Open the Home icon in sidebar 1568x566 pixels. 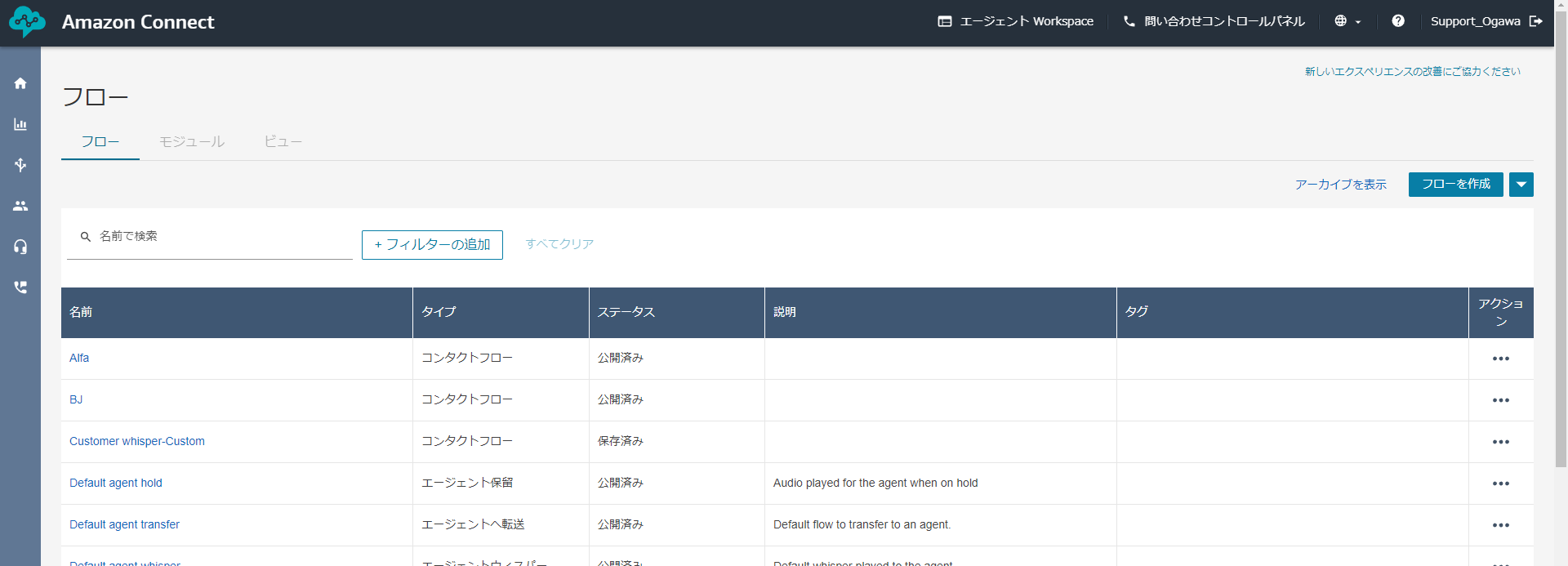click(20, 83)
